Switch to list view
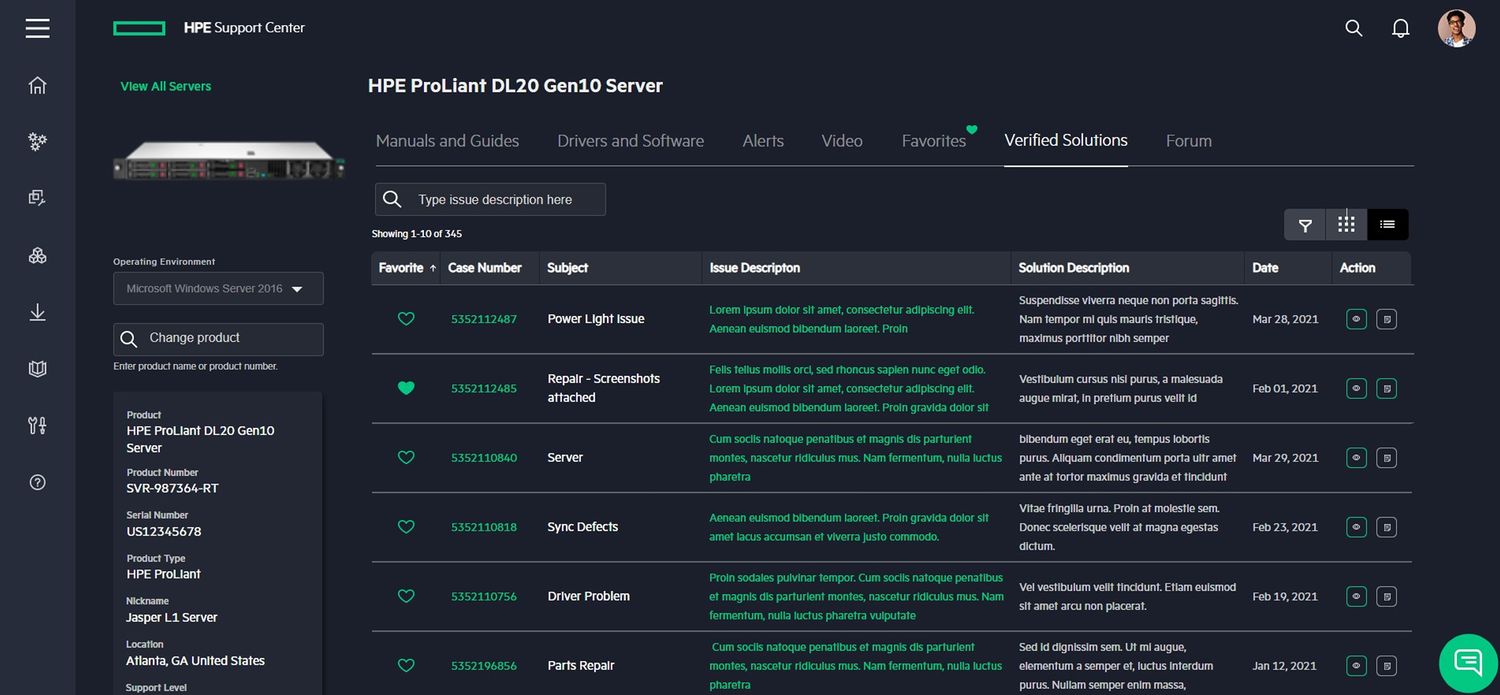Screen dimensions: 1500x695 tap(1387, 225)
